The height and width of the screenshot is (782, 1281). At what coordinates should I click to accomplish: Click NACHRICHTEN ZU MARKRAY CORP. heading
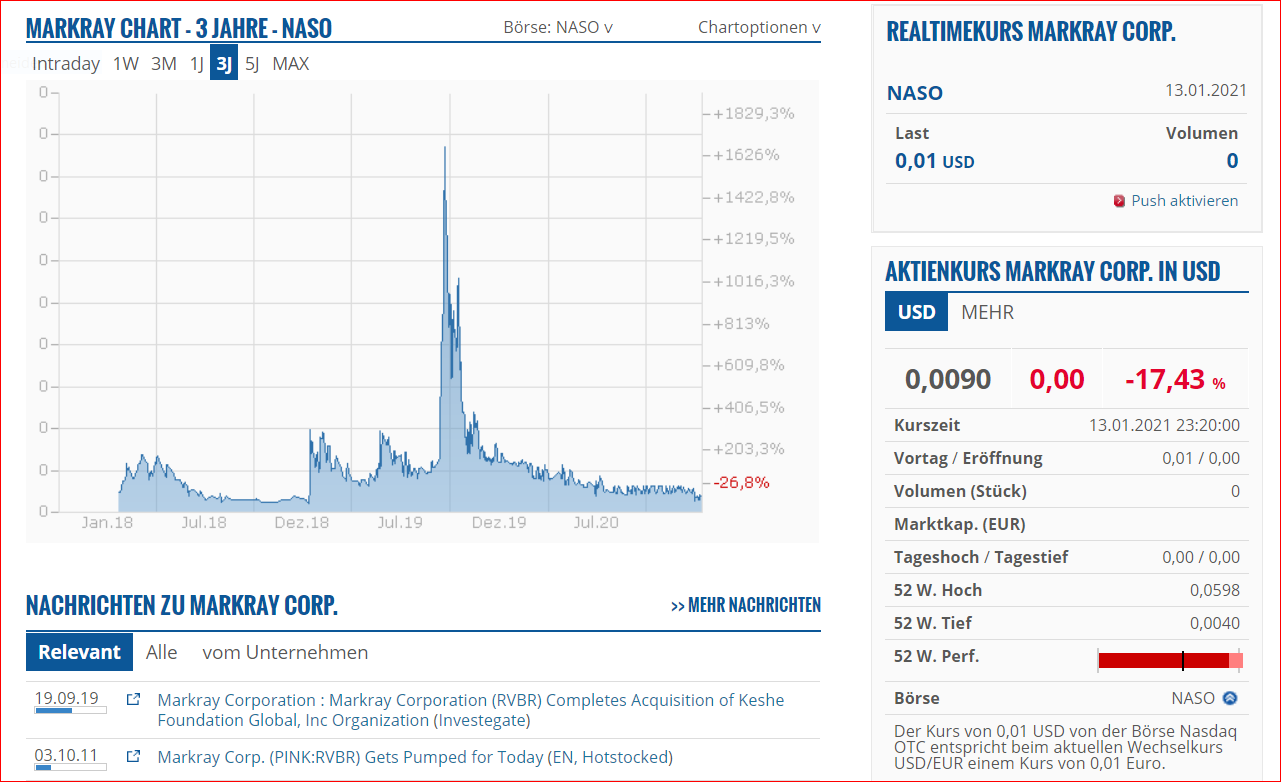pos(182,605)
